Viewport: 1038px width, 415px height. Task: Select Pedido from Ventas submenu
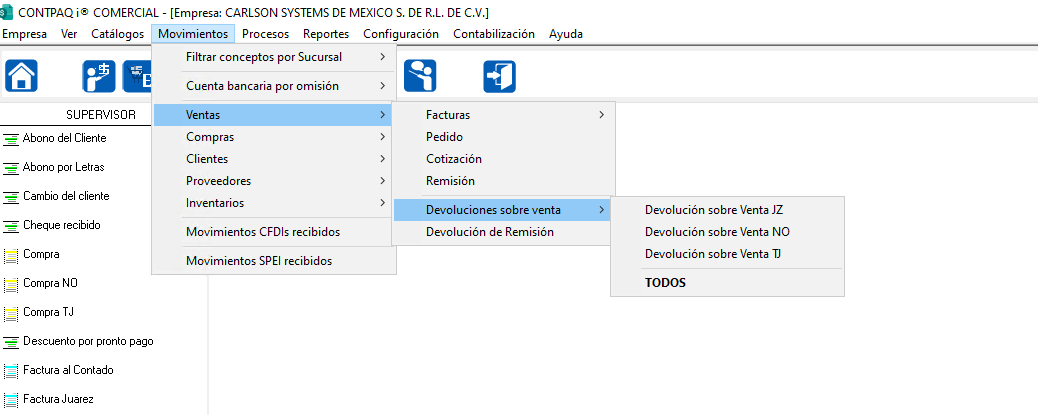point(504,137)
